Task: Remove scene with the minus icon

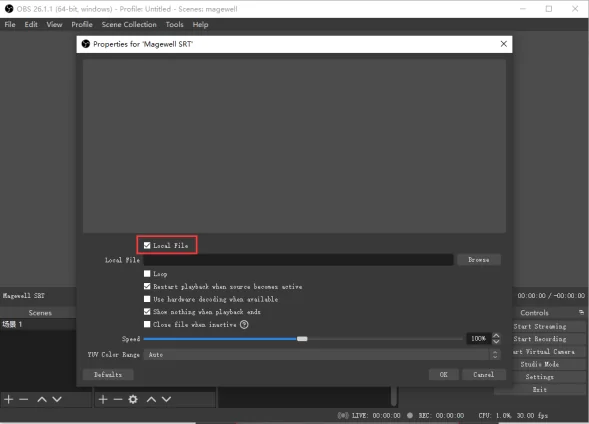Action: click(24, 399)
